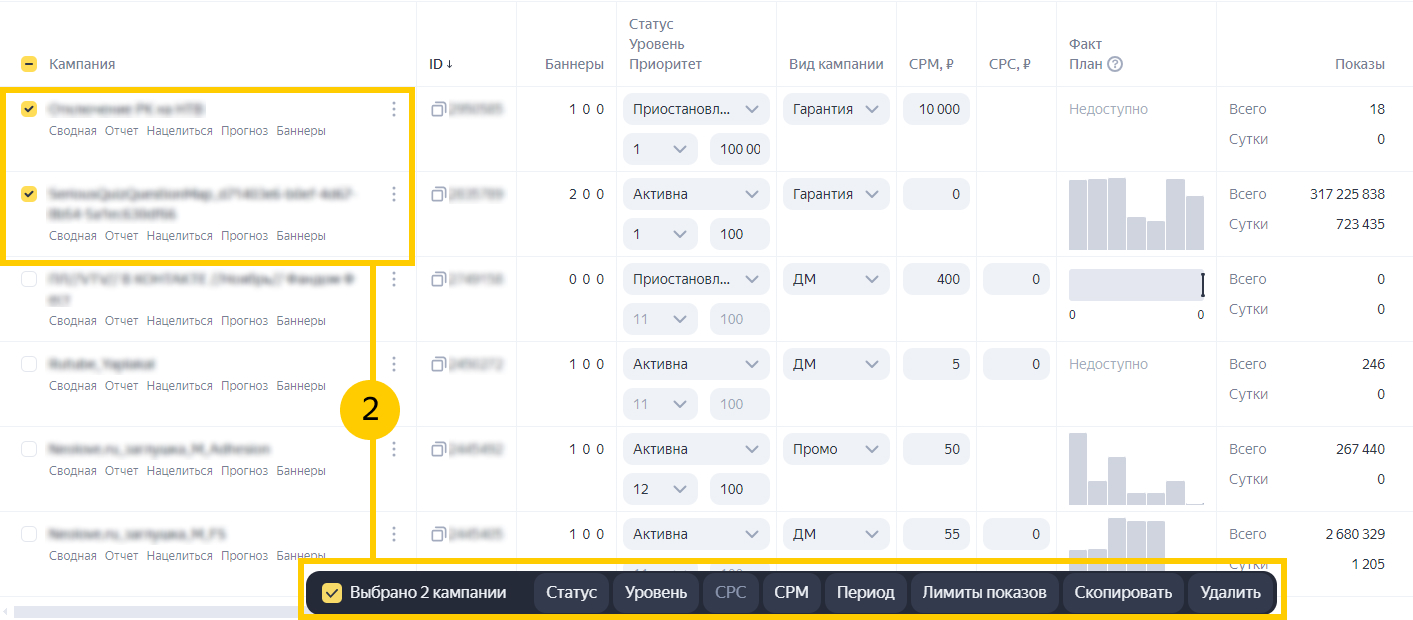The height and width of the screenshot is (620, 1413).
Task: Click the CPM input showing 400
Action: 936,278
